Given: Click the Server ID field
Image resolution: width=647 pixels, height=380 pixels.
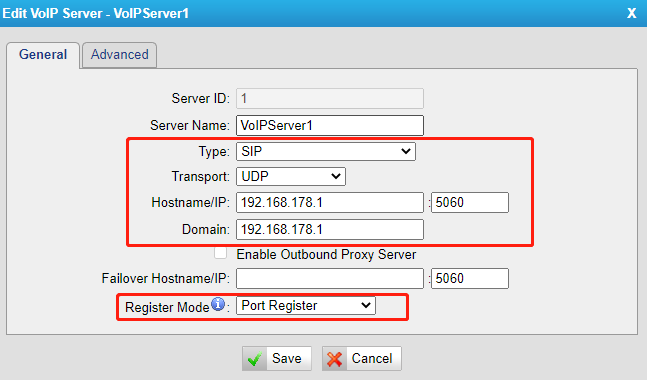Looking at the screenshot, I should (330, 98).
